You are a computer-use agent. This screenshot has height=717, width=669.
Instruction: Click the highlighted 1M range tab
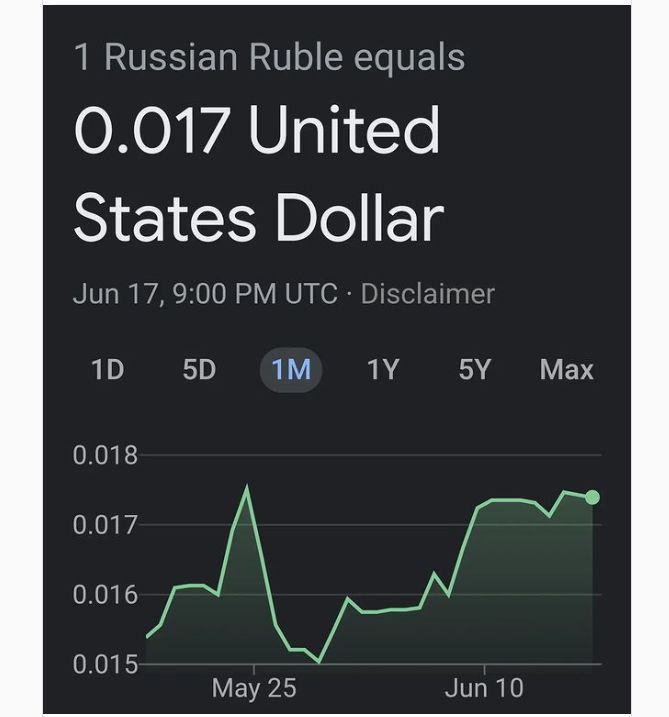click(x=291, y=370)
